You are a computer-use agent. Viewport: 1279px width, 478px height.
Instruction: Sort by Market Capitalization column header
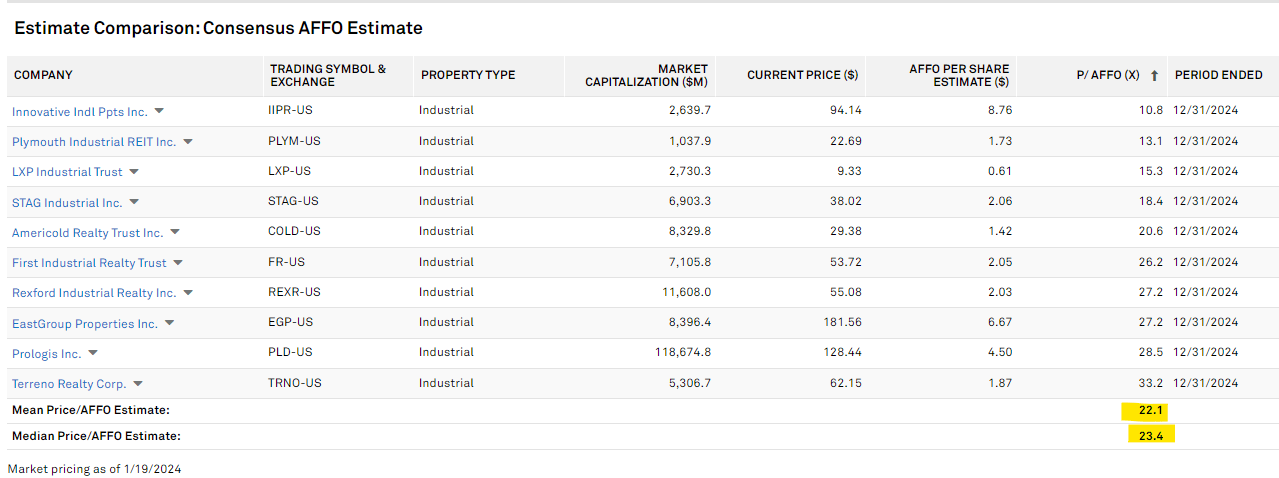(646, 75)
